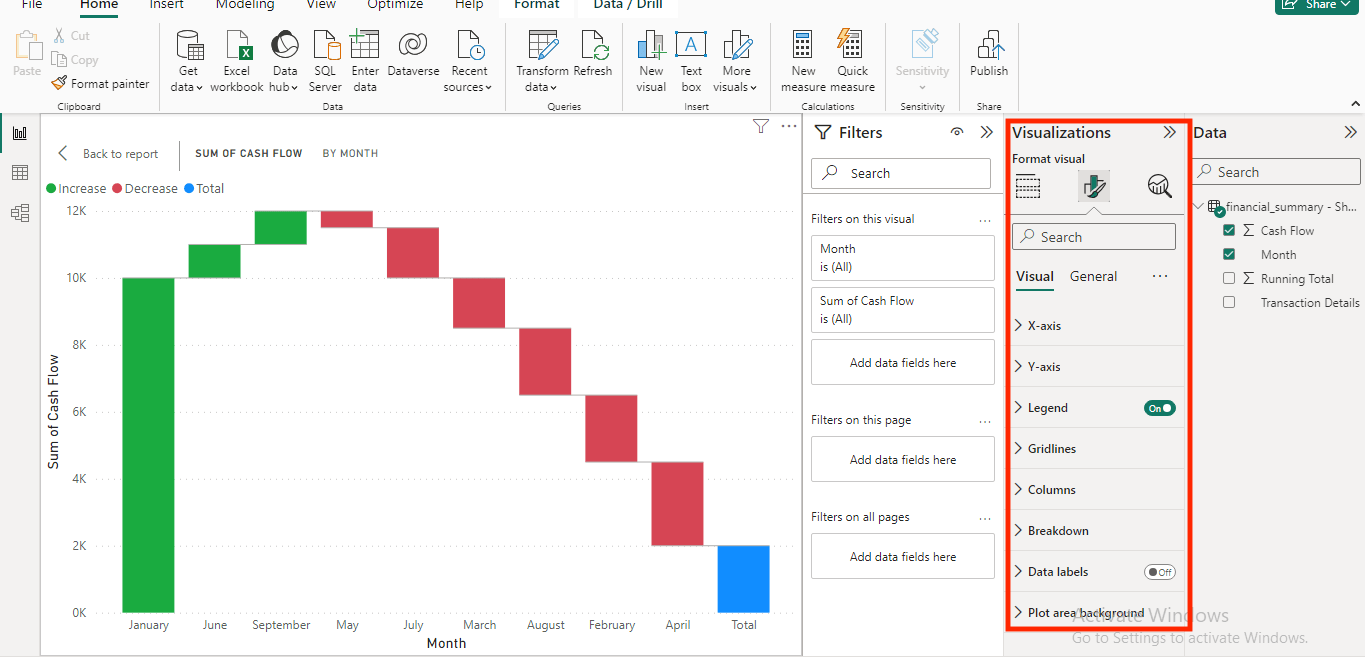Open the Modeling ribbon tab
Image resolution: width=1365 pixels, height=657 pixels.
pos(245,5)
